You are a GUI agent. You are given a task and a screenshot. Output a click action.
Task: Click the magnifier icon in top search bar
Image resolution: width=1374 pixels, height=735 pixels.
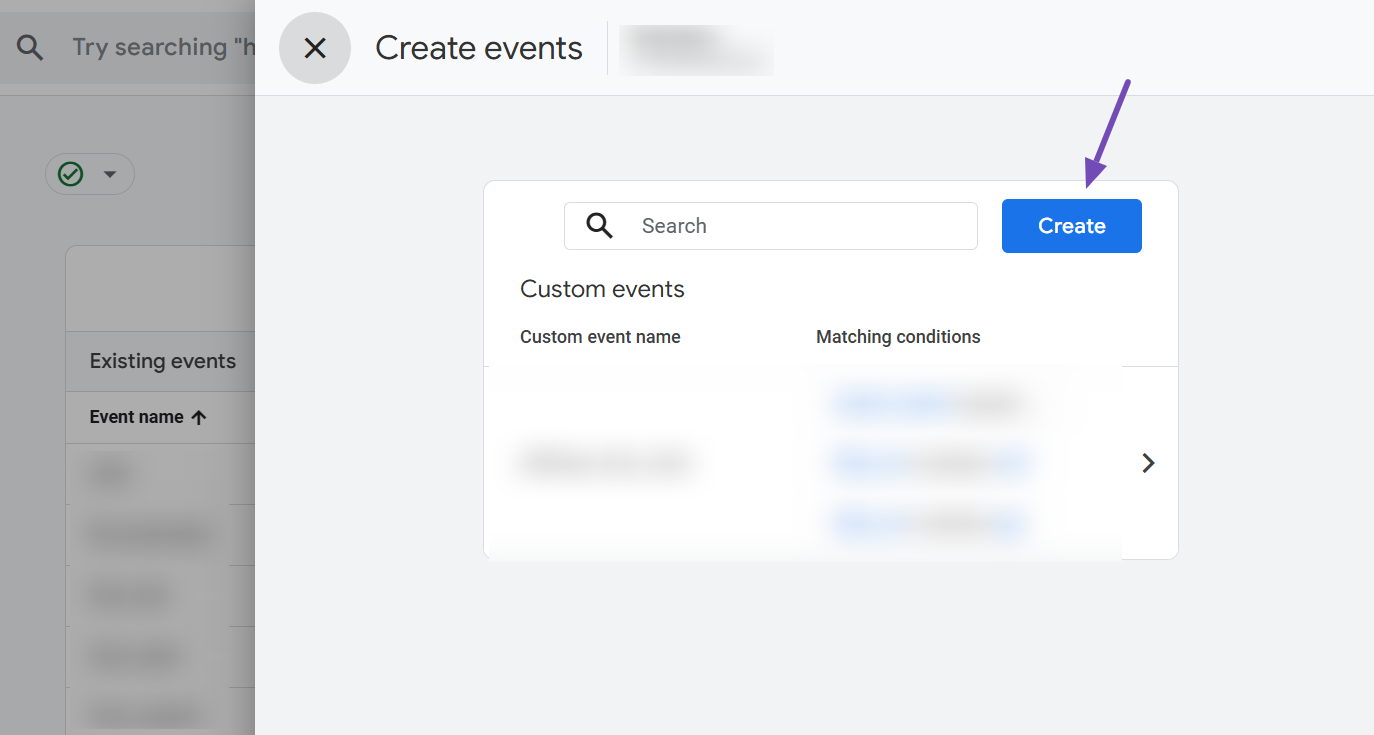click(30, 48)
